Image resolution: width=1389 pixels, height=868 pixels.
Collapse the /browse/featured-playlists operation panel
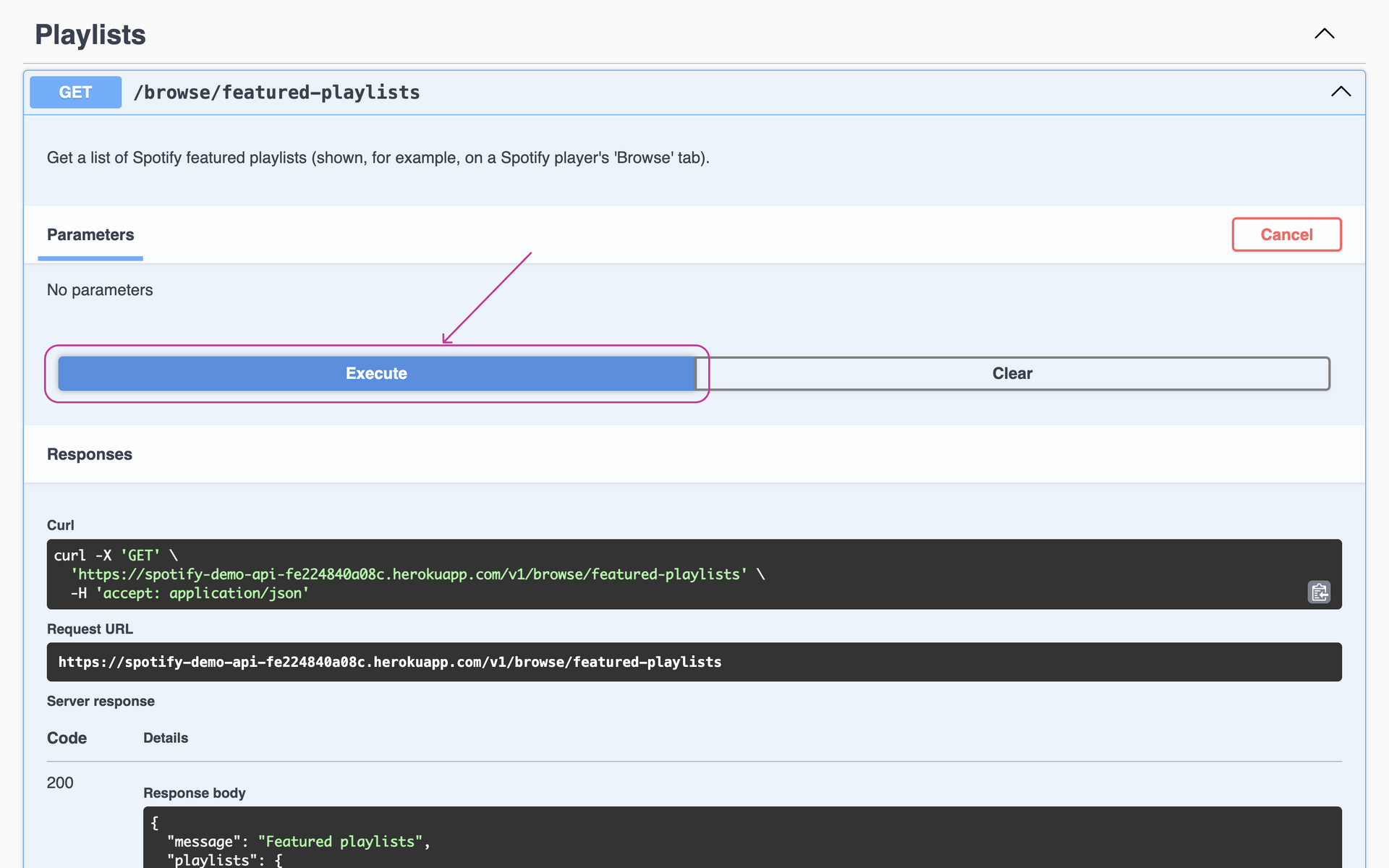tap(1340, 92)
